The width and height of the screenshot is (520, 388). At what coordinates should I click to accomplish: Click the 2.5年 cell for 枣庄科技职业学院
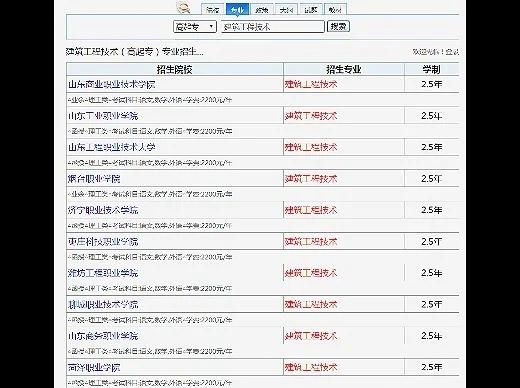point(432,242)
